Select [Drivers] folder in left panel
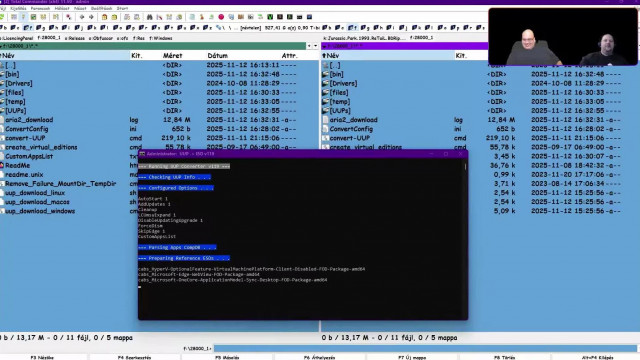640x360 pixels. pos(19,83)
